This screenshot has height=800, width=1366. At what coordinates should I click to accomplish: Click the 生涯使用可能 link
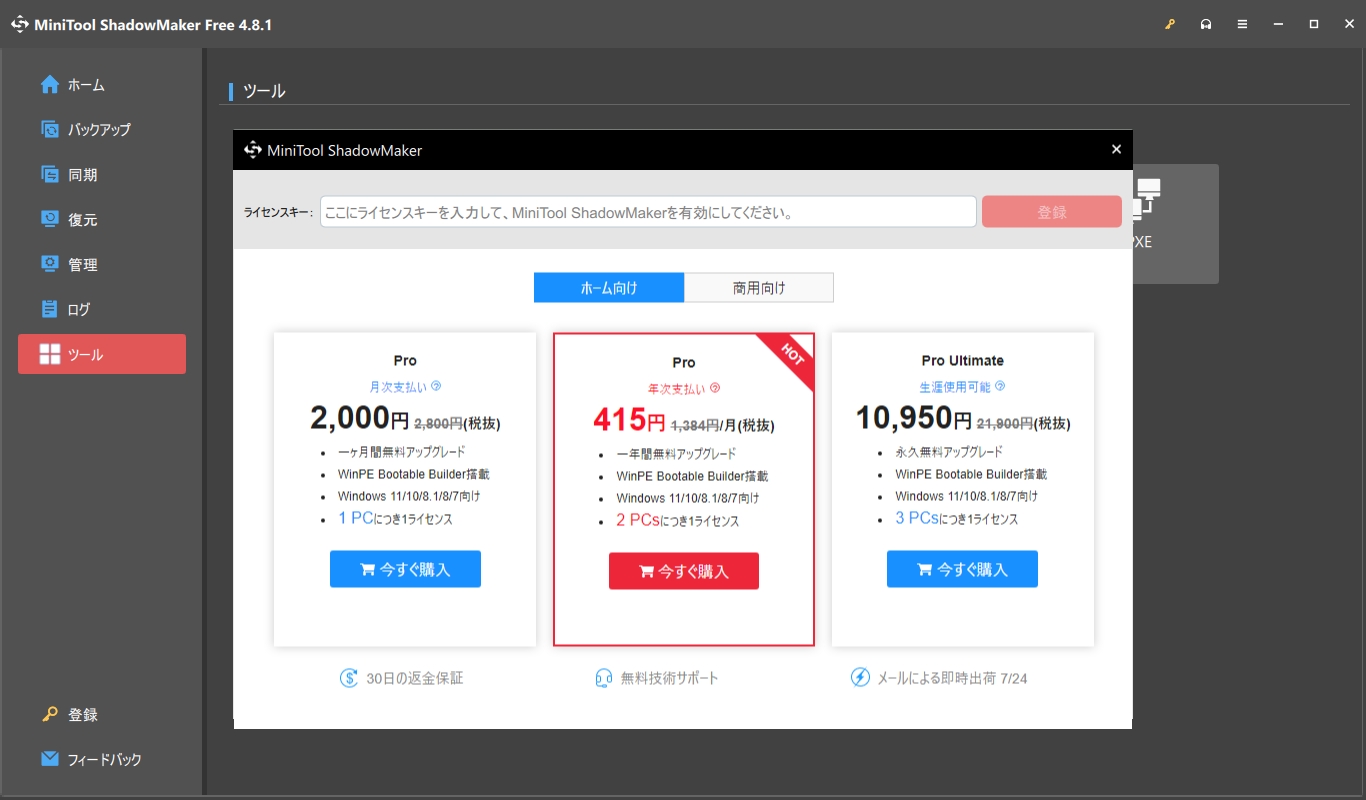click(x=955, y=387)
